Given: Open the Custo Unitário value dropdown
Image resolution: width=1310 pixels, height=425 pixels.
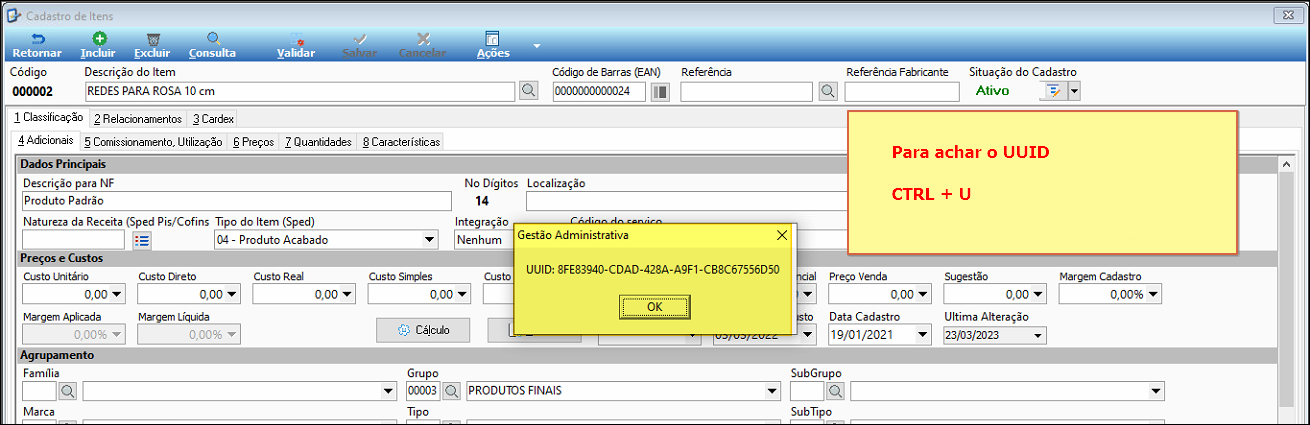Looking at the screenshot, I should 117,295.
